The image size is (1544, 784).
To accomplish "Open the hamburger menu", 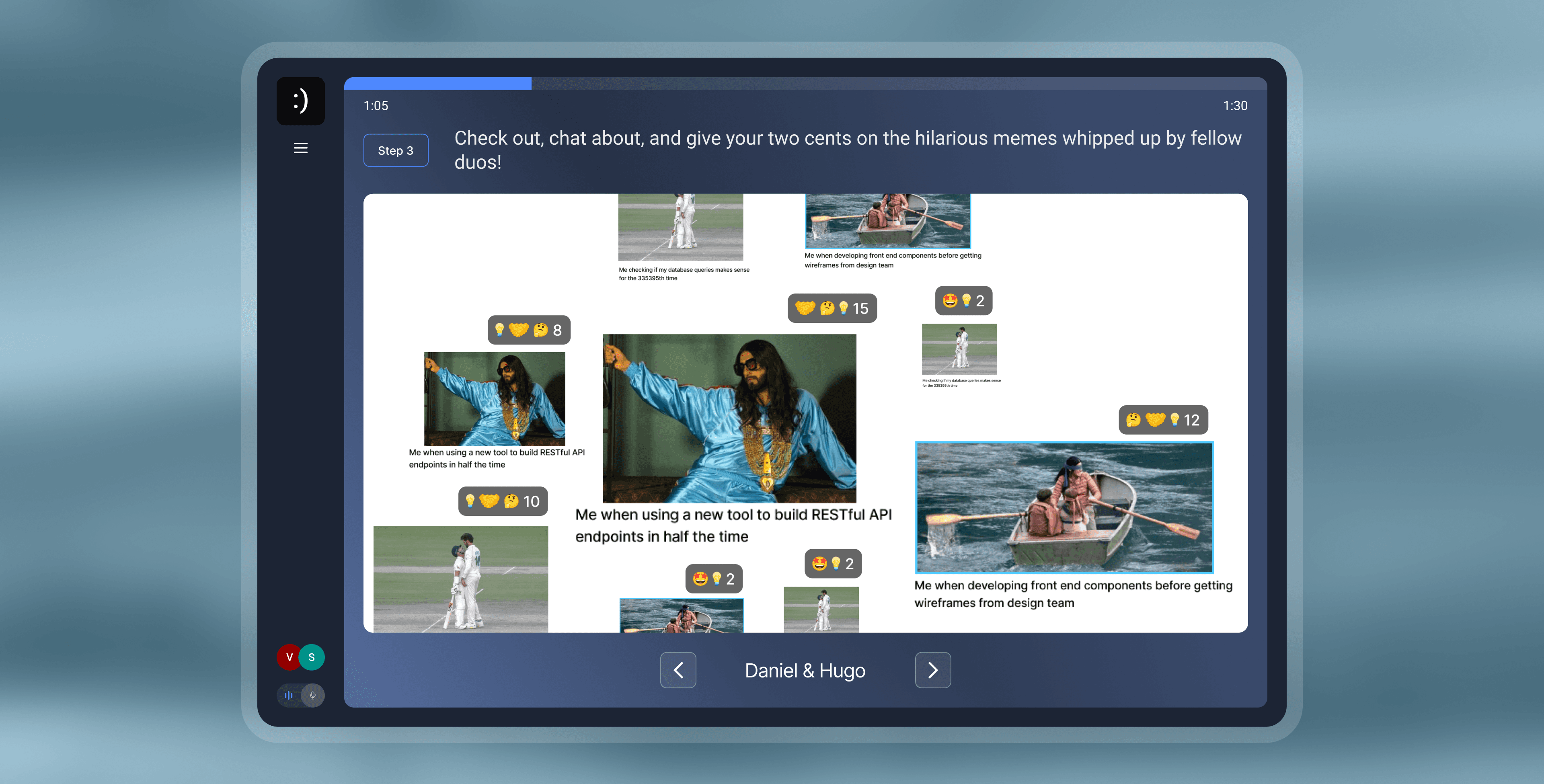I will point(300,148).
